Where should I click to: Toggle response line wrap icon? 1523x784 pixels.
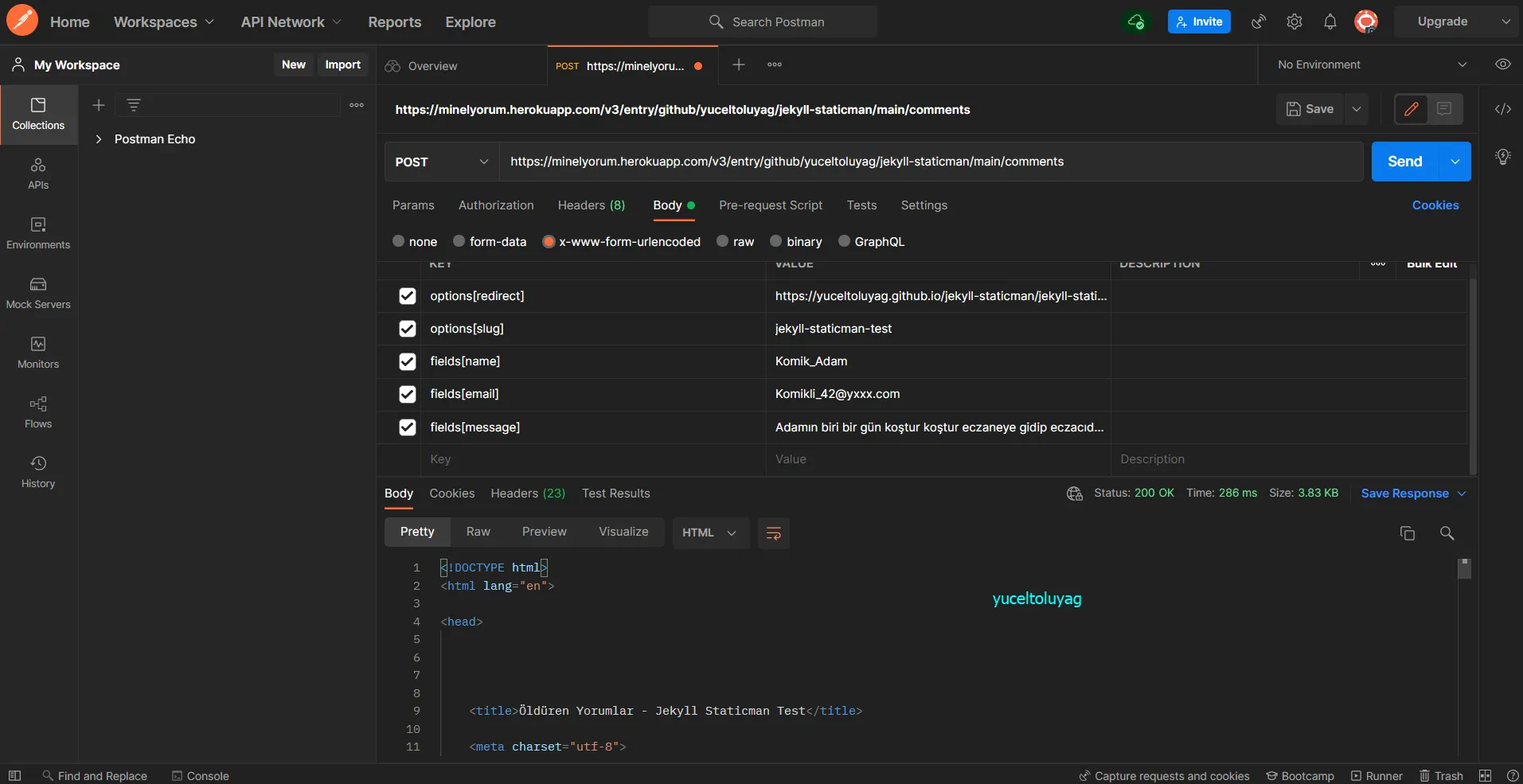(773, 533)
